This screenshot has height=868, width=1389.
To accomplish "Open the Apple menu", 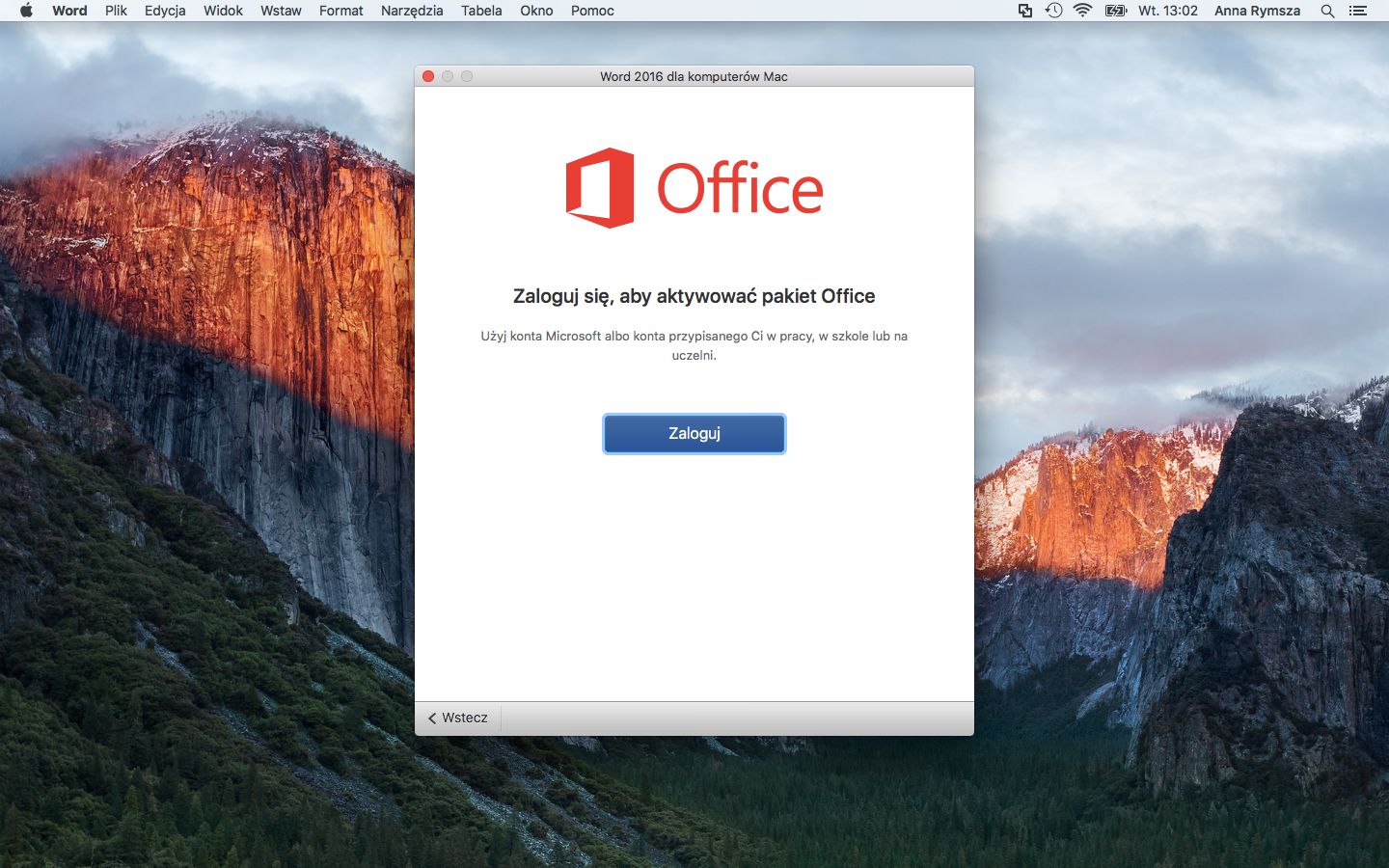I will point(26,11).
